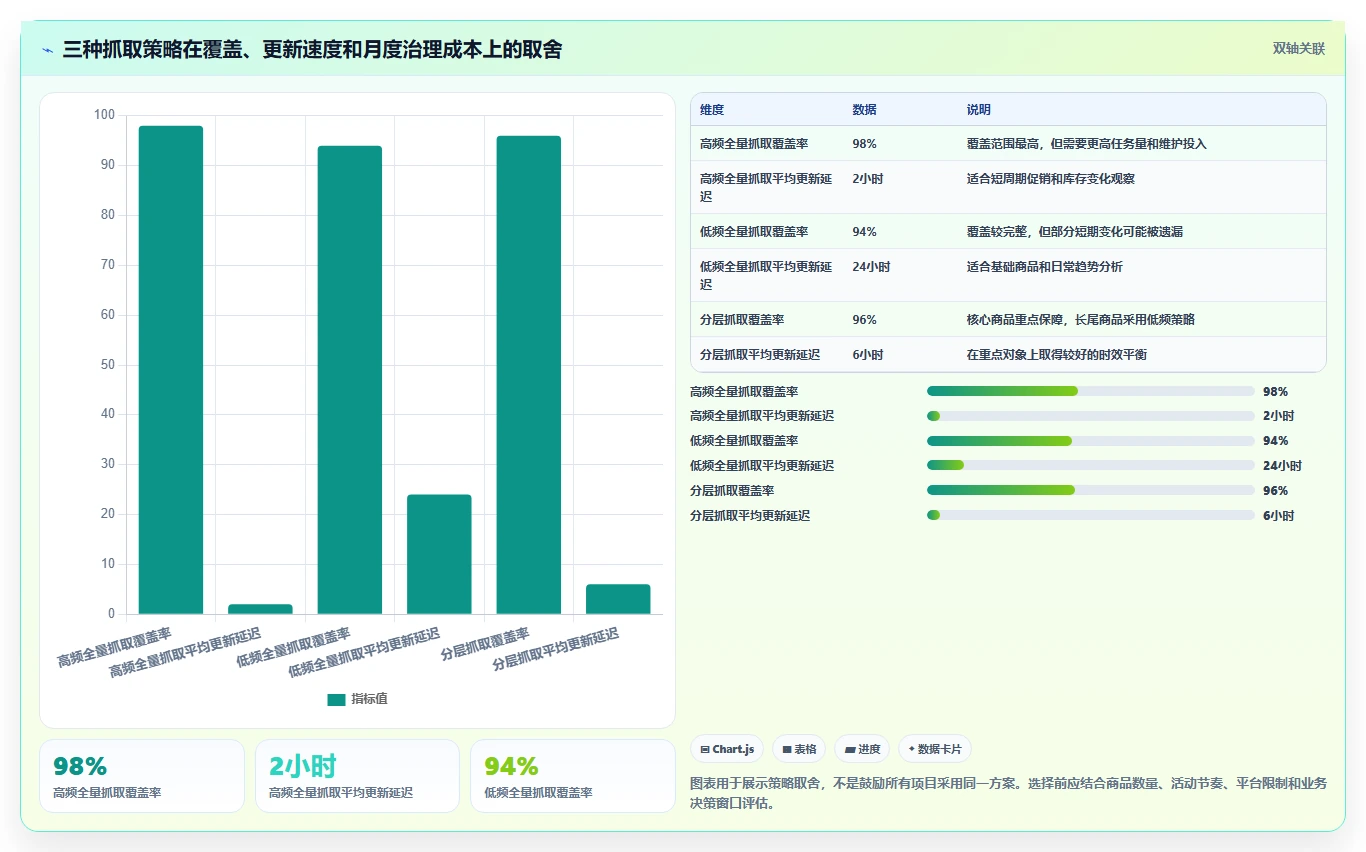
Task: Click the lightning icon beside the title
Action: point(48,50)
